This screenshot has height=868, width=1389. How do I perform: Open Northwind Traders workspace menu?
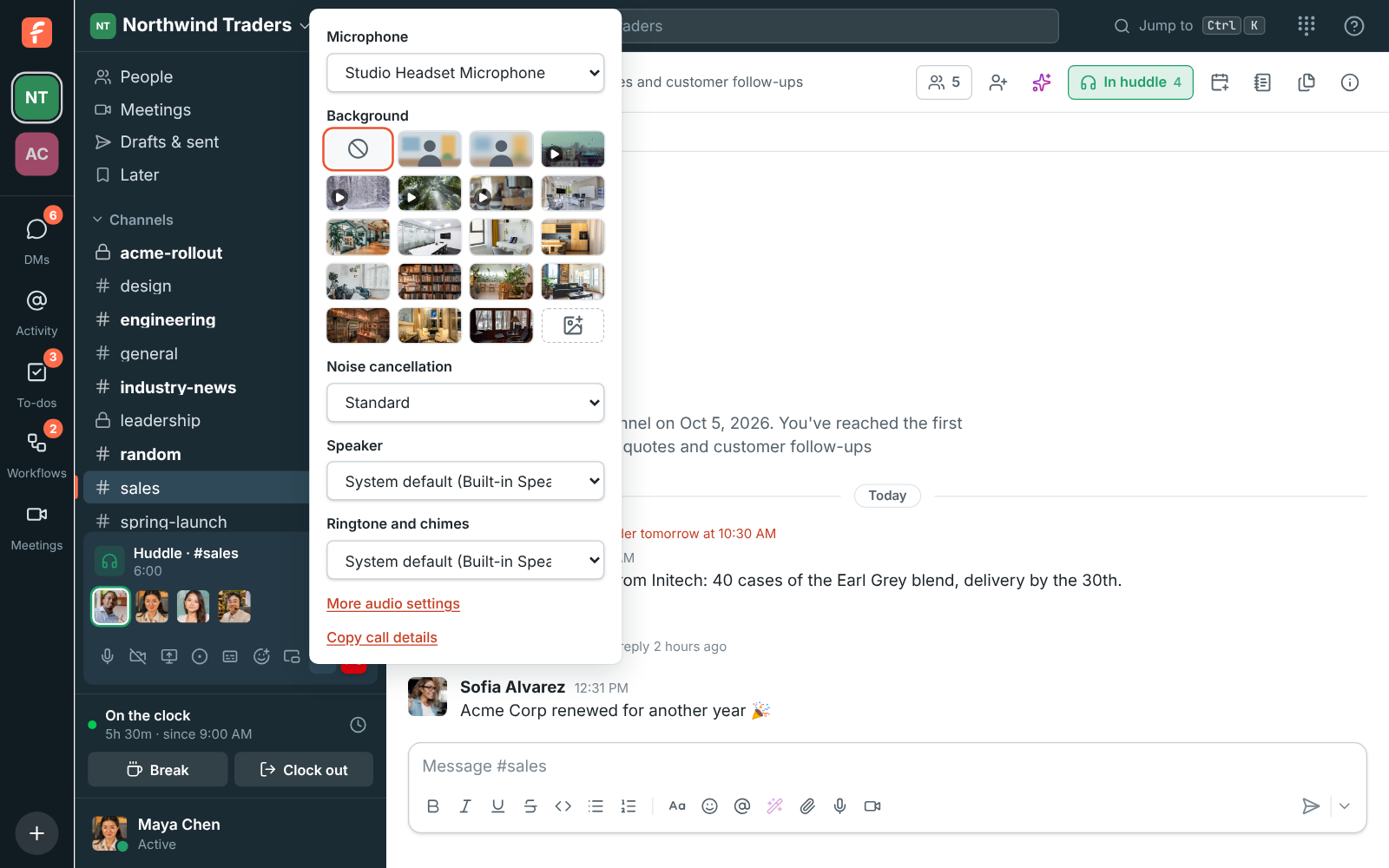point(201,25)
